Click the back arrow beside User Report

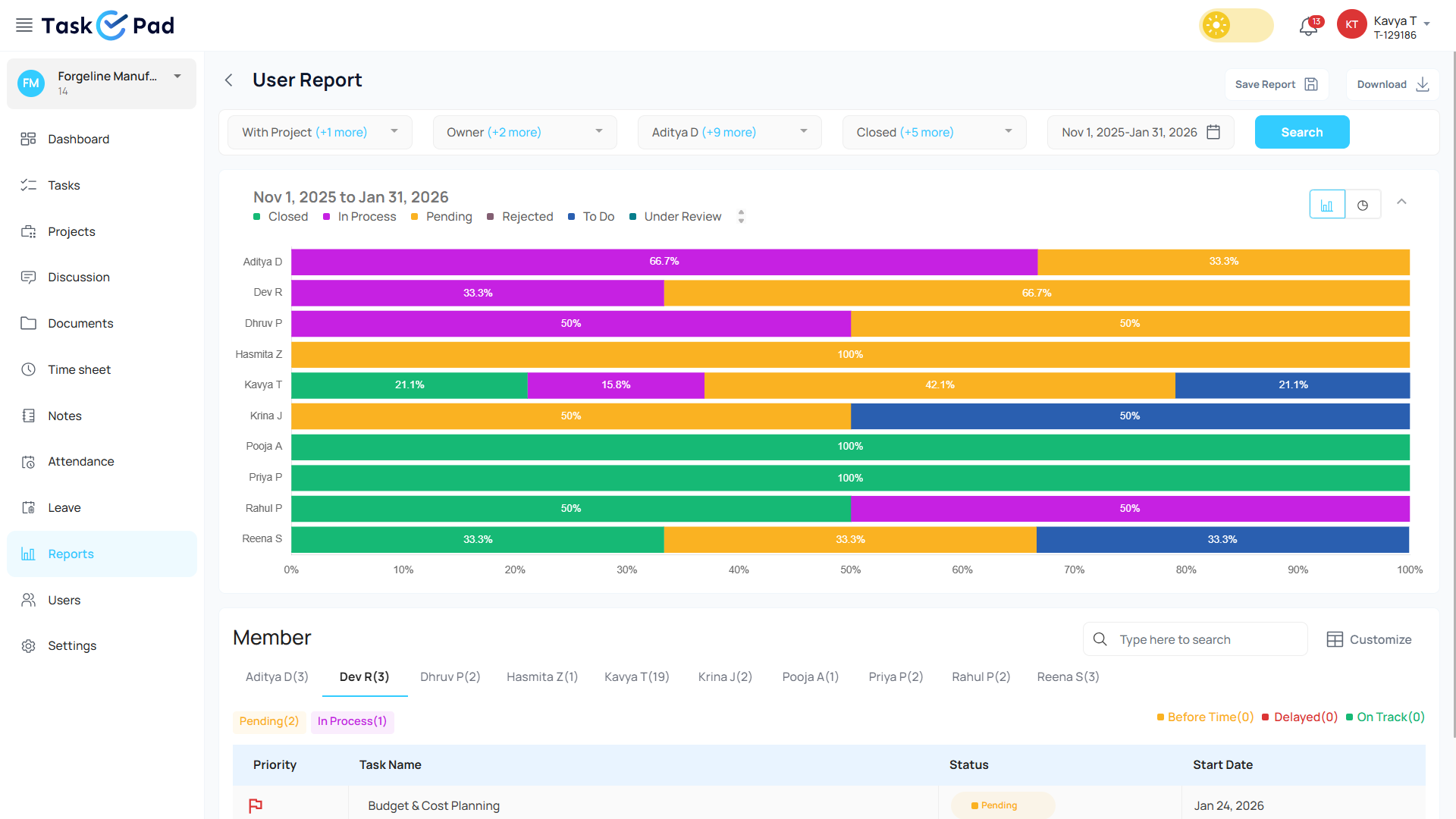[x=228, y=80]
